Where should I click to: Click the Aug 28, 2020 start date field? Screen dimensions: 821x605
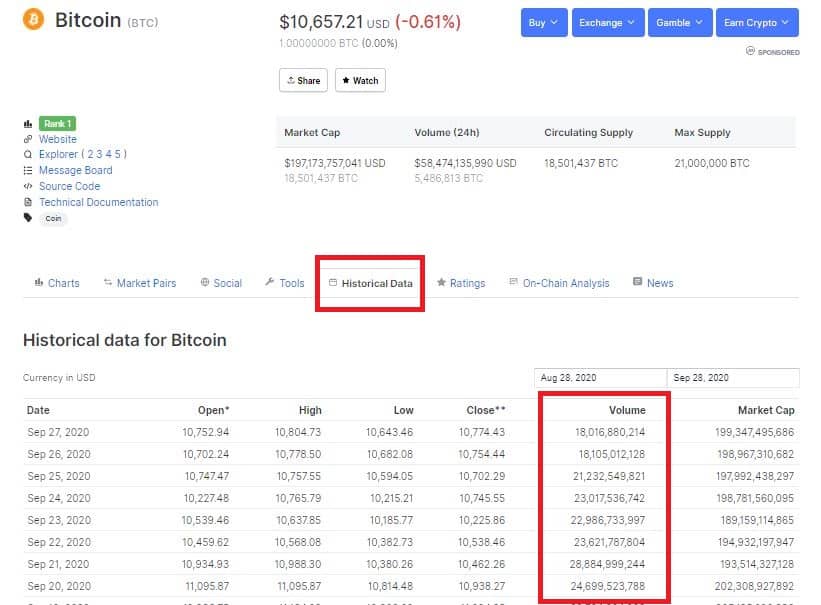(600, 378)
